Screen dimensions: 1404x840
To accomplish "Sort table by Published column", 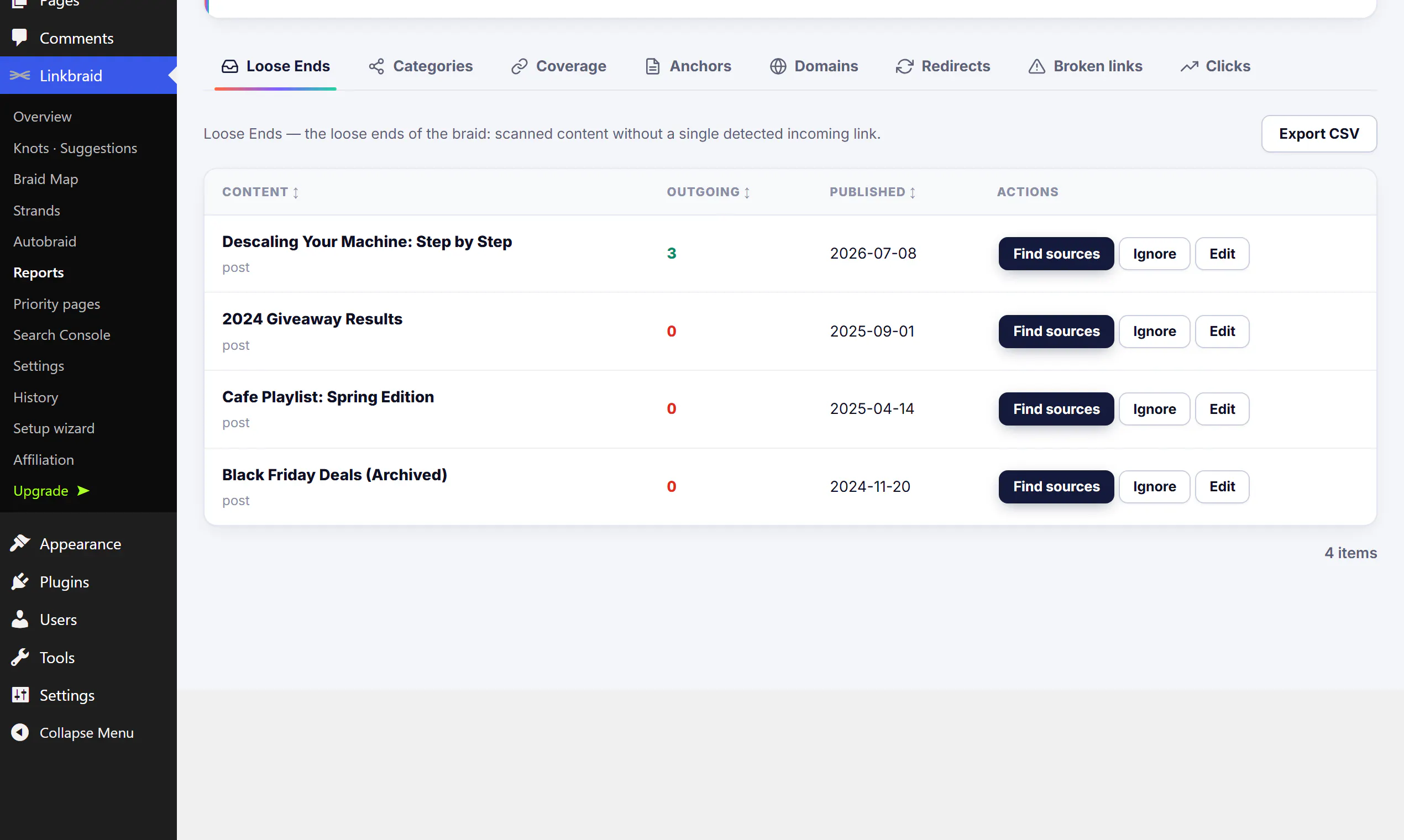I will click(x=872, y=192).
